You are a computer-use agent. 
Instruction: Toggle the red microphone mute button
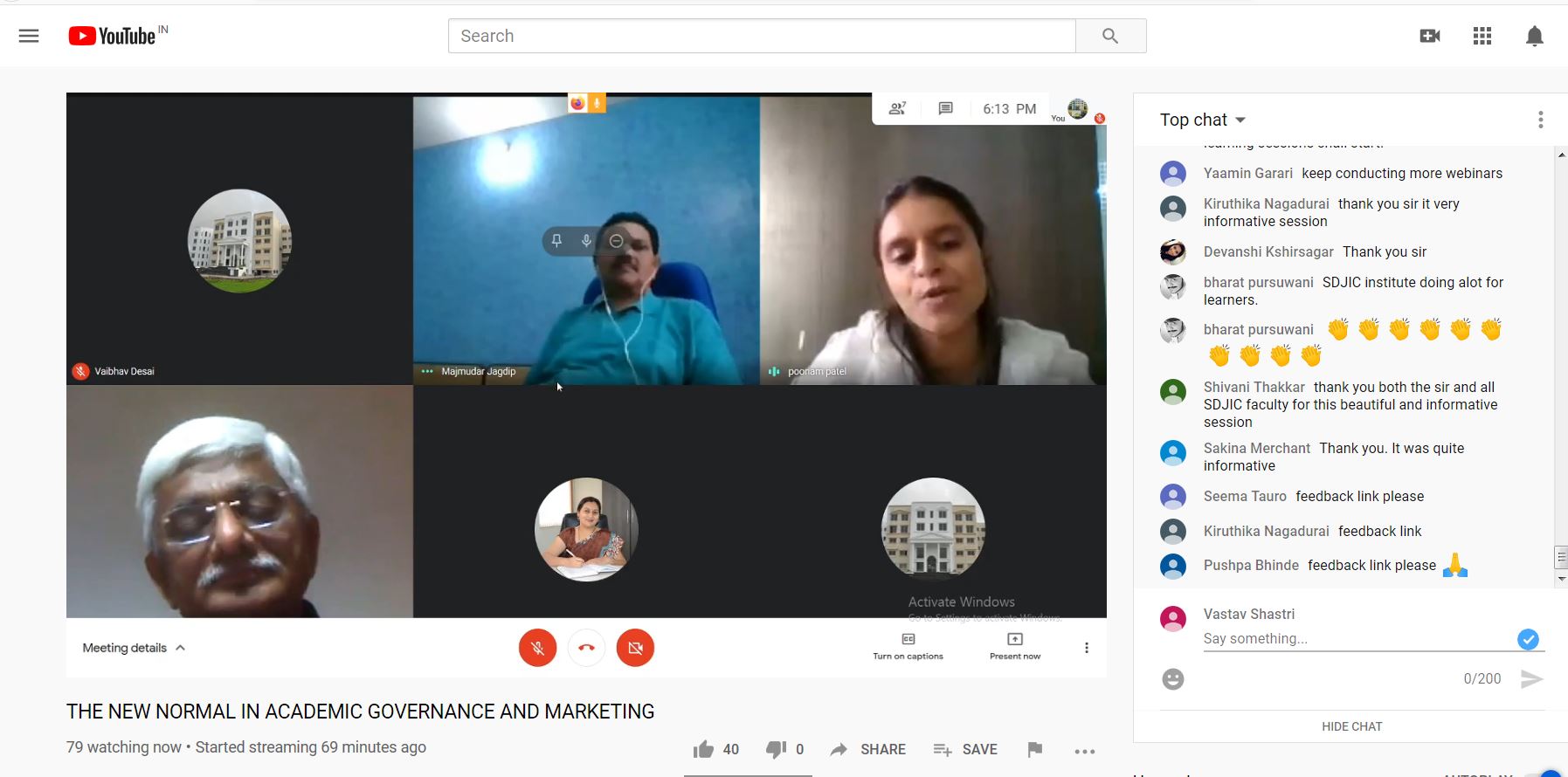[x=537, y=648]
